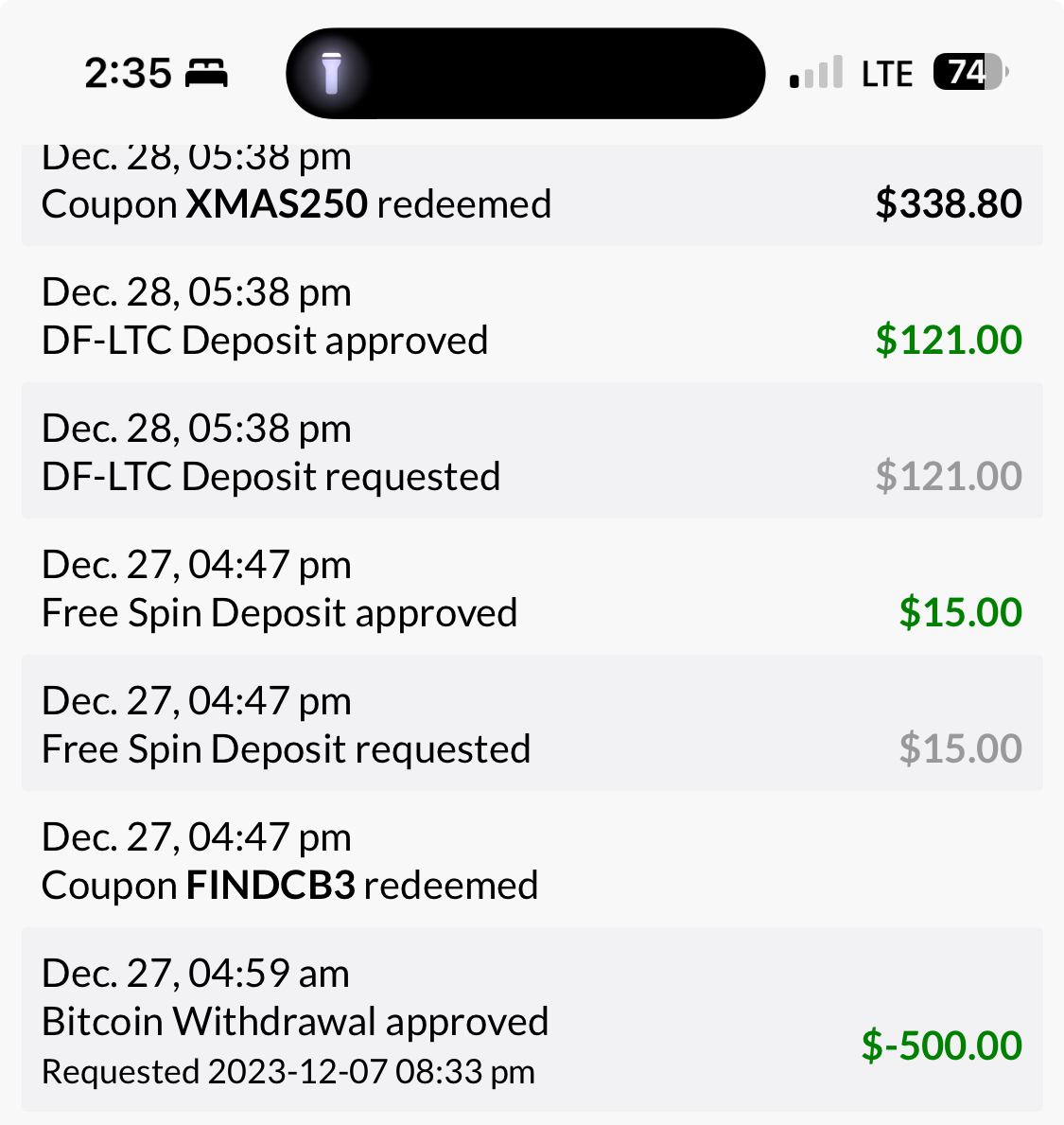
Task: Tap the battery level indicator
Action: point(969,73)
